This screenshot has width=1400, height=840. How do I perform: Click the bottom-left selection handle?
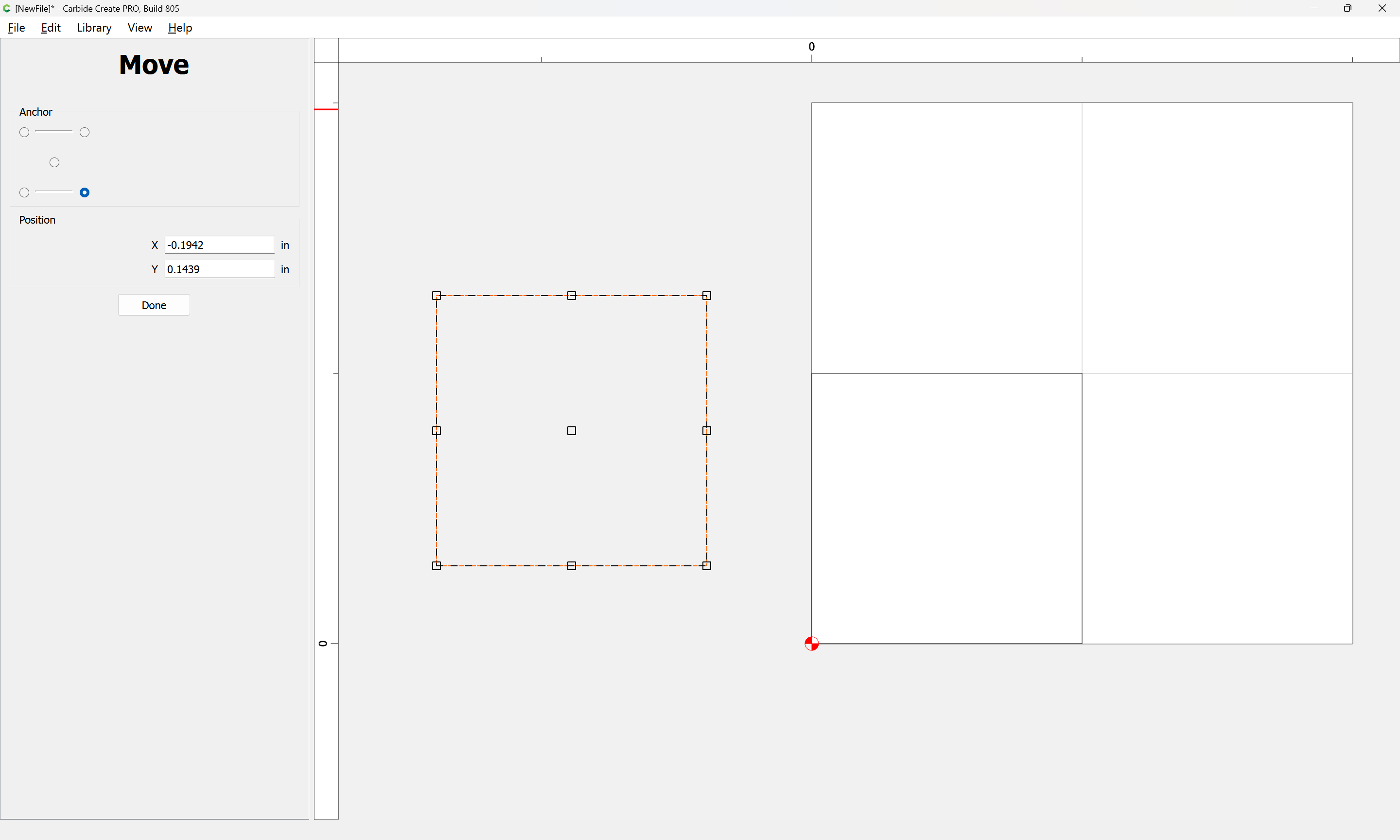point(437,566)
